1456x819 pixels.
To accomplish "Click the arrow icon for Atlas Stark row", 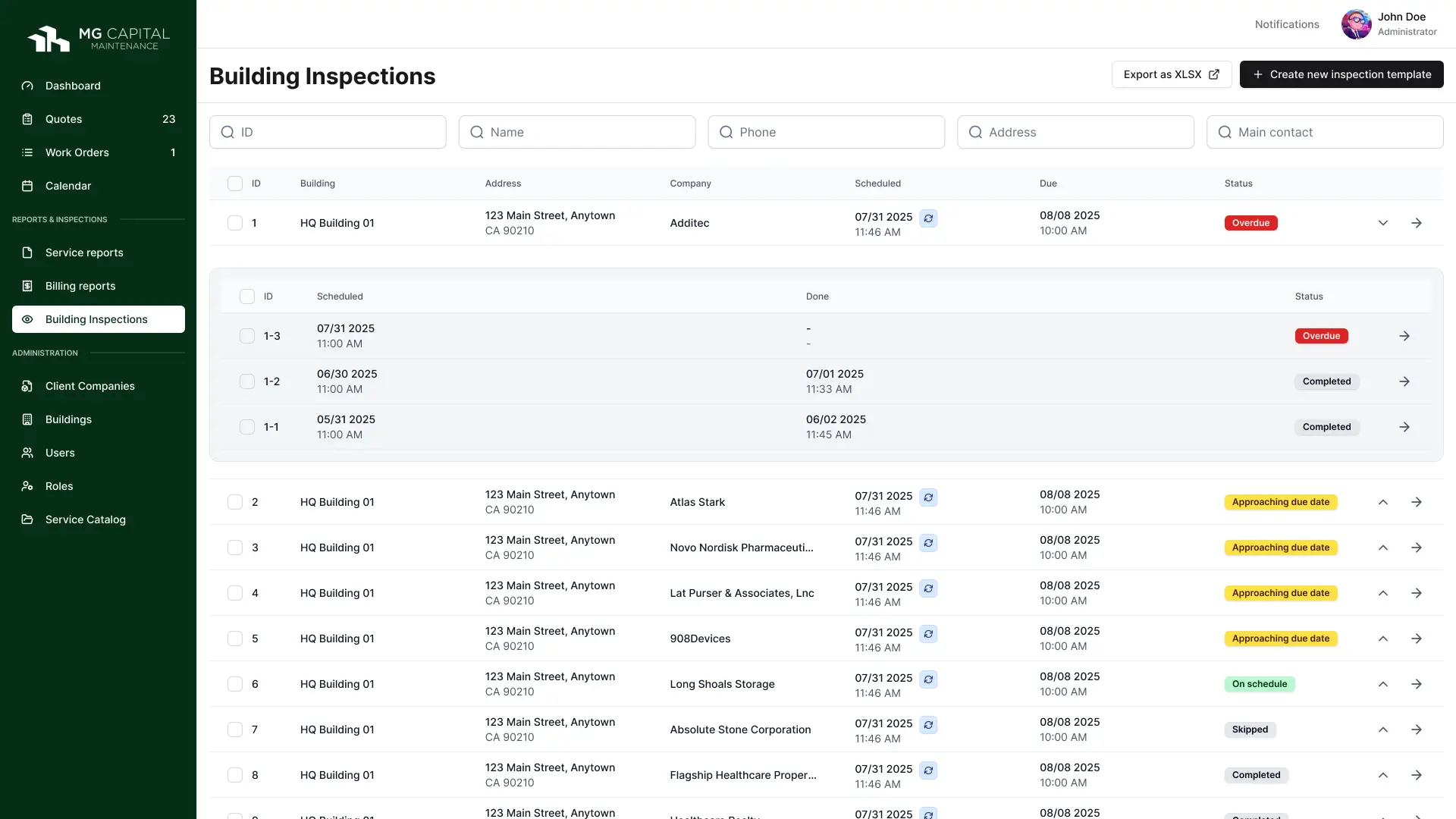I will pyautogui.click(x=1416, y=502).
